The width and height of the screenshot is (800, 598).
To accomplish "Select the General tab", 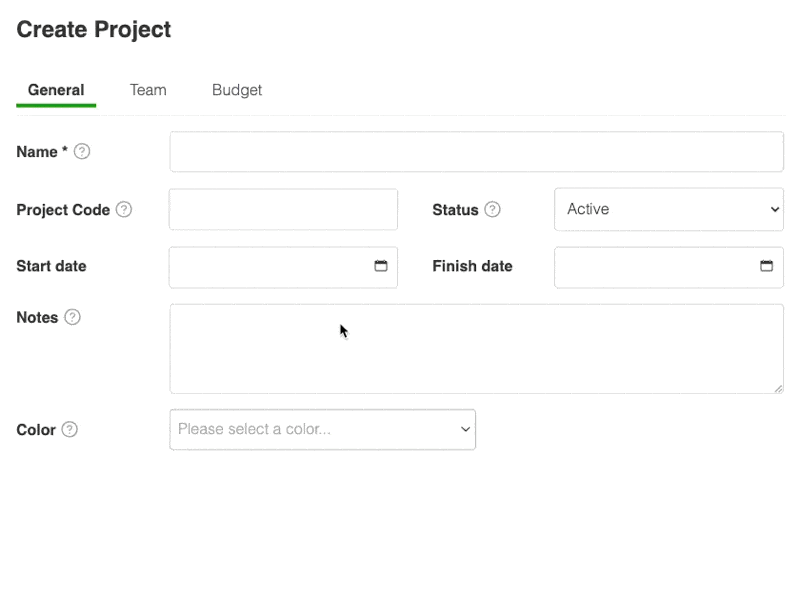I will tap(56, 90).
